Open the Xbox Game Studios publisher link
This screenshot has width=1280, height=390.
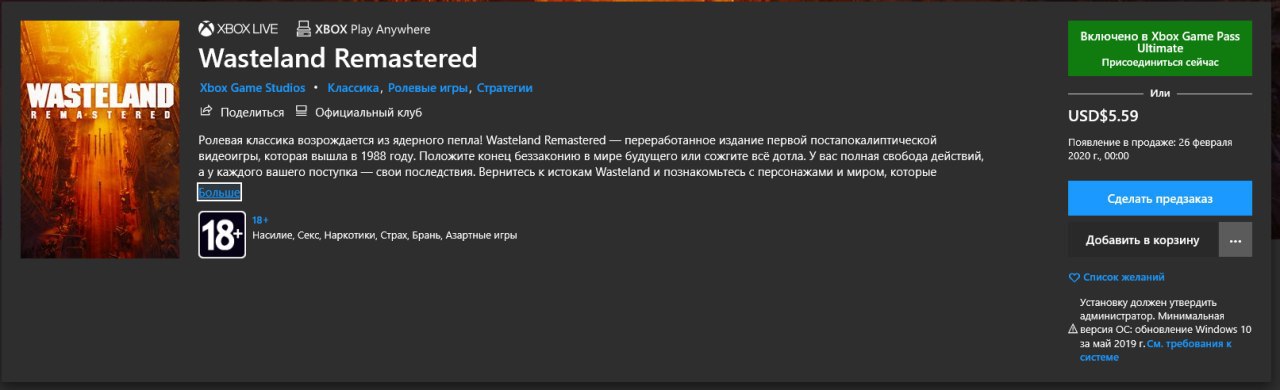pyautogui.click(x=252, y=88)
